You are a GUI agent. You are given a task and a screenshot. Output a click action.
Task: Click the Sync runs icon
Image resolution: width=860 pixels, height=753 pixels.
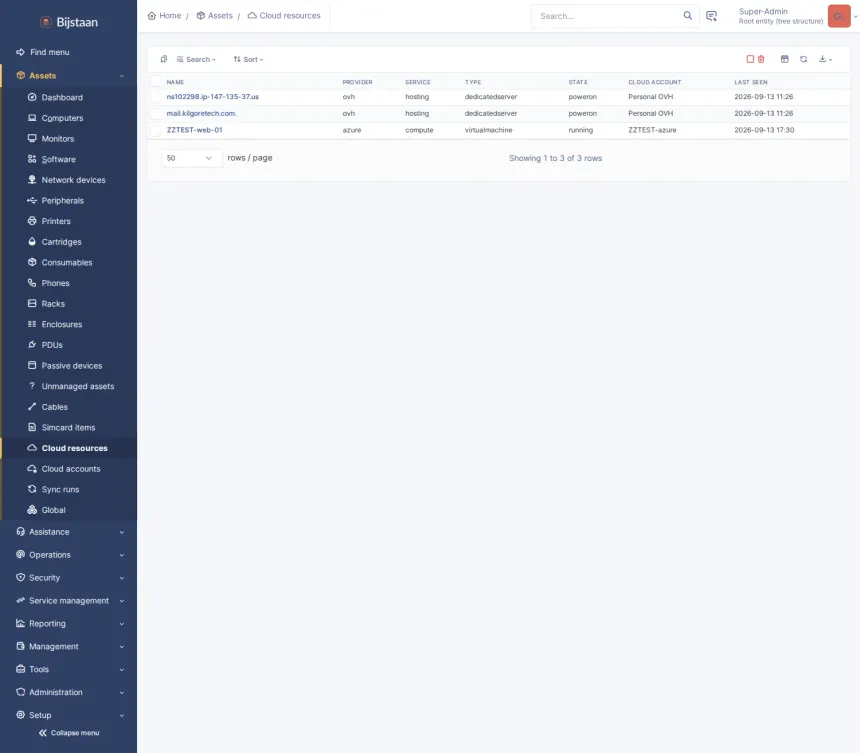click(x=32, y=489)
